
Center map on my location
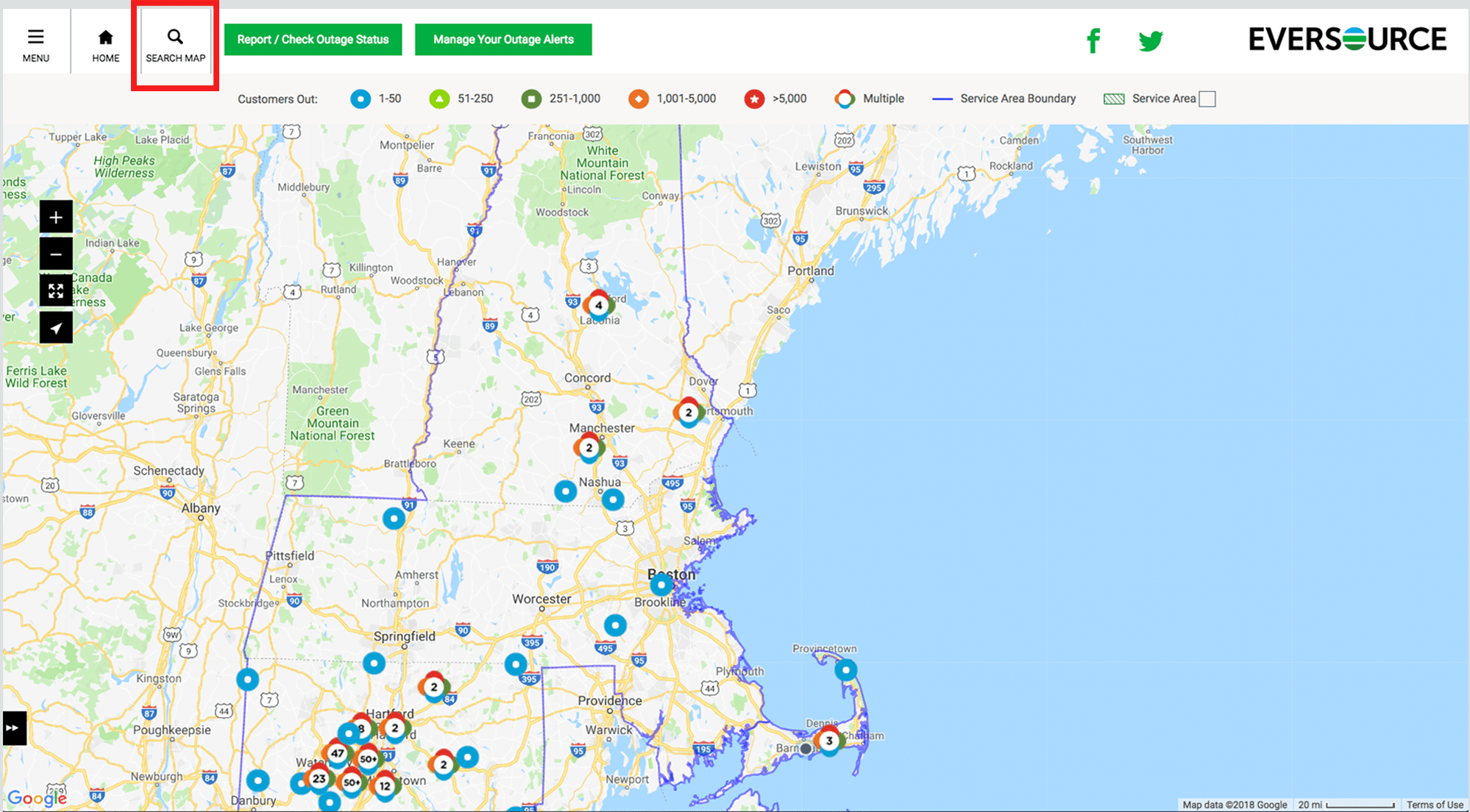tap(55, 327)
